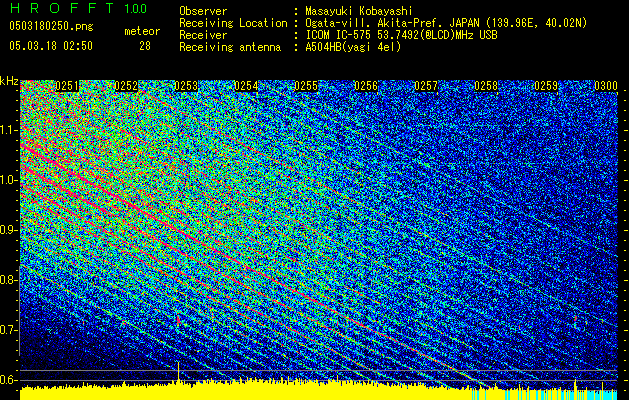Image resolution: width=629 pixels, height=400 pixels.
Task: Click the ICOM IC-575 receiver text
Action: (x=401, y=35)
